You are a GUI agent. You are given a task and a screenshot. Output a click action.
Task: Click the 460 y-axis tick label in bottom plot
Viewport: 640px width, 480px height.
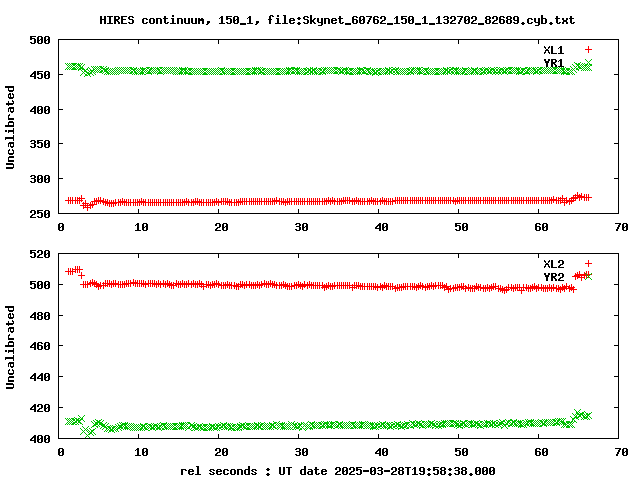click(40, 346)
